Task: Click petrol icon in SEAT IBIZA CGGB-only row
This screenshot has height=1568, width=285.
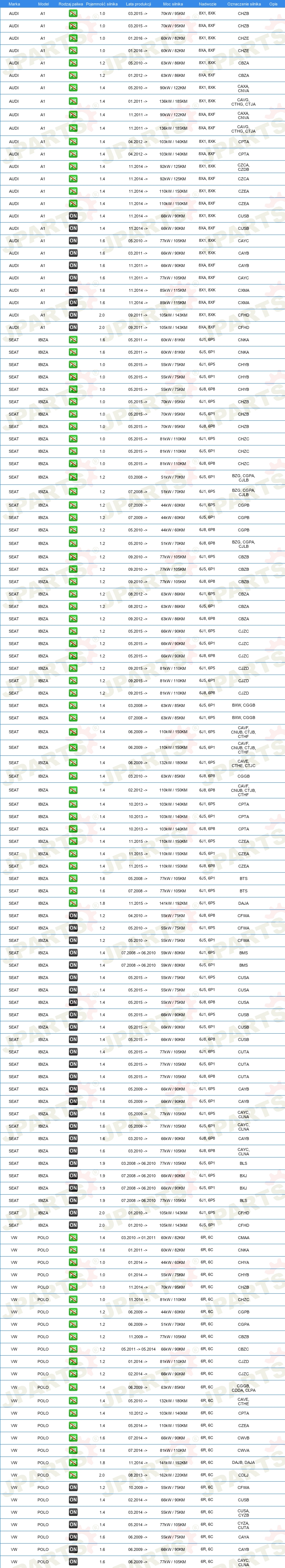Action: 73,776
